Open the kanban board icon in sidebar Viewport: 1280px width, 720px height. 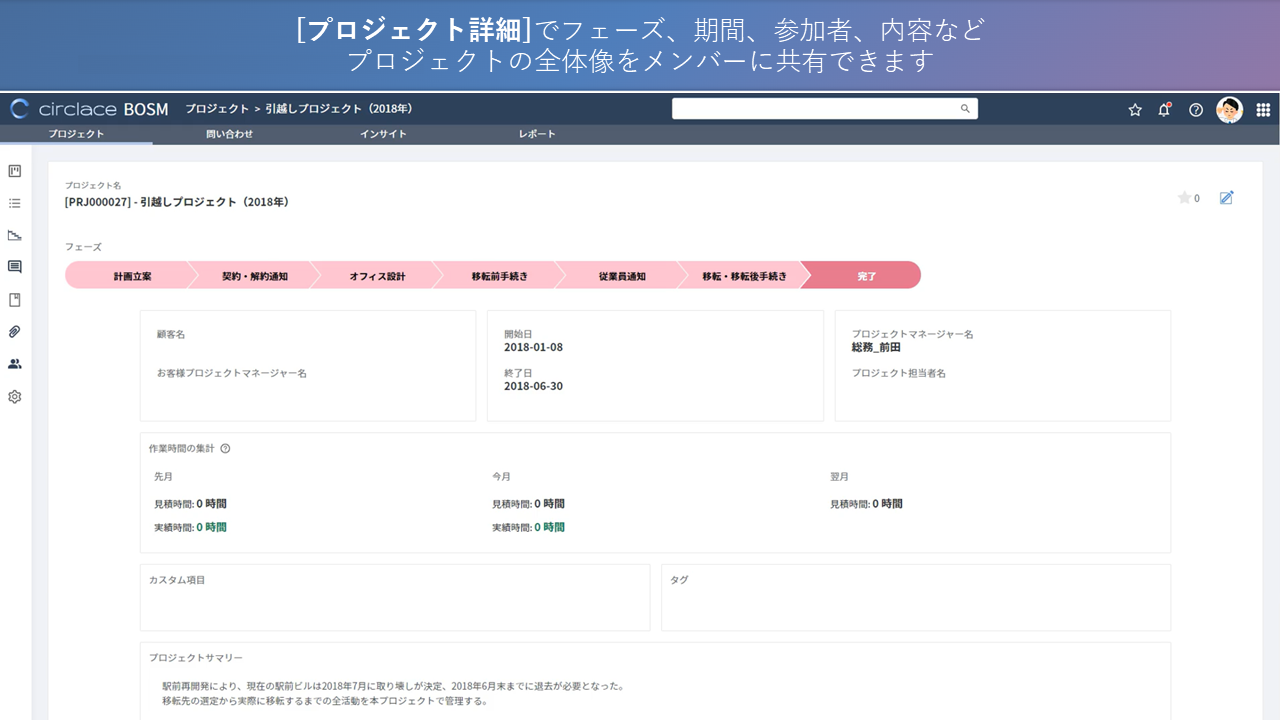tap(15, 171)
